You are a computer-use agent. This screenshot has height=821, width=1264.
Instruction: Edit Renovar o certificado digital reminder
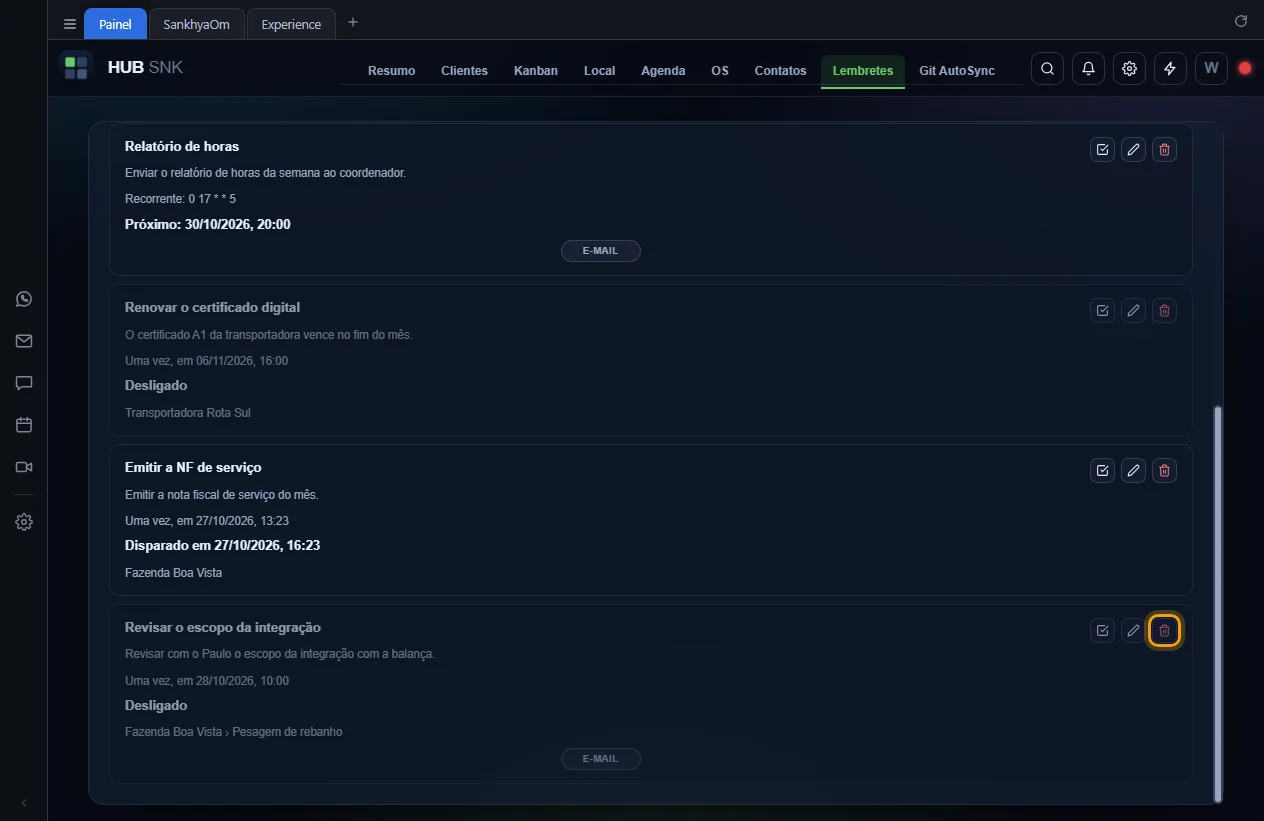1133,311
